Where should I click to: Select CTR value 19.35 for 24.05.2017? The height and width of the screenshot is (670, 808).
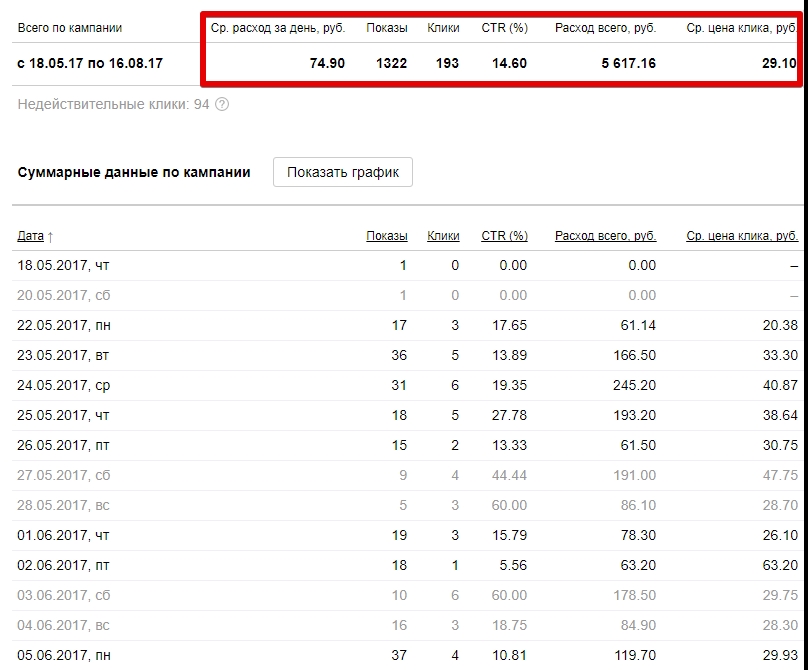coord(509,385)
